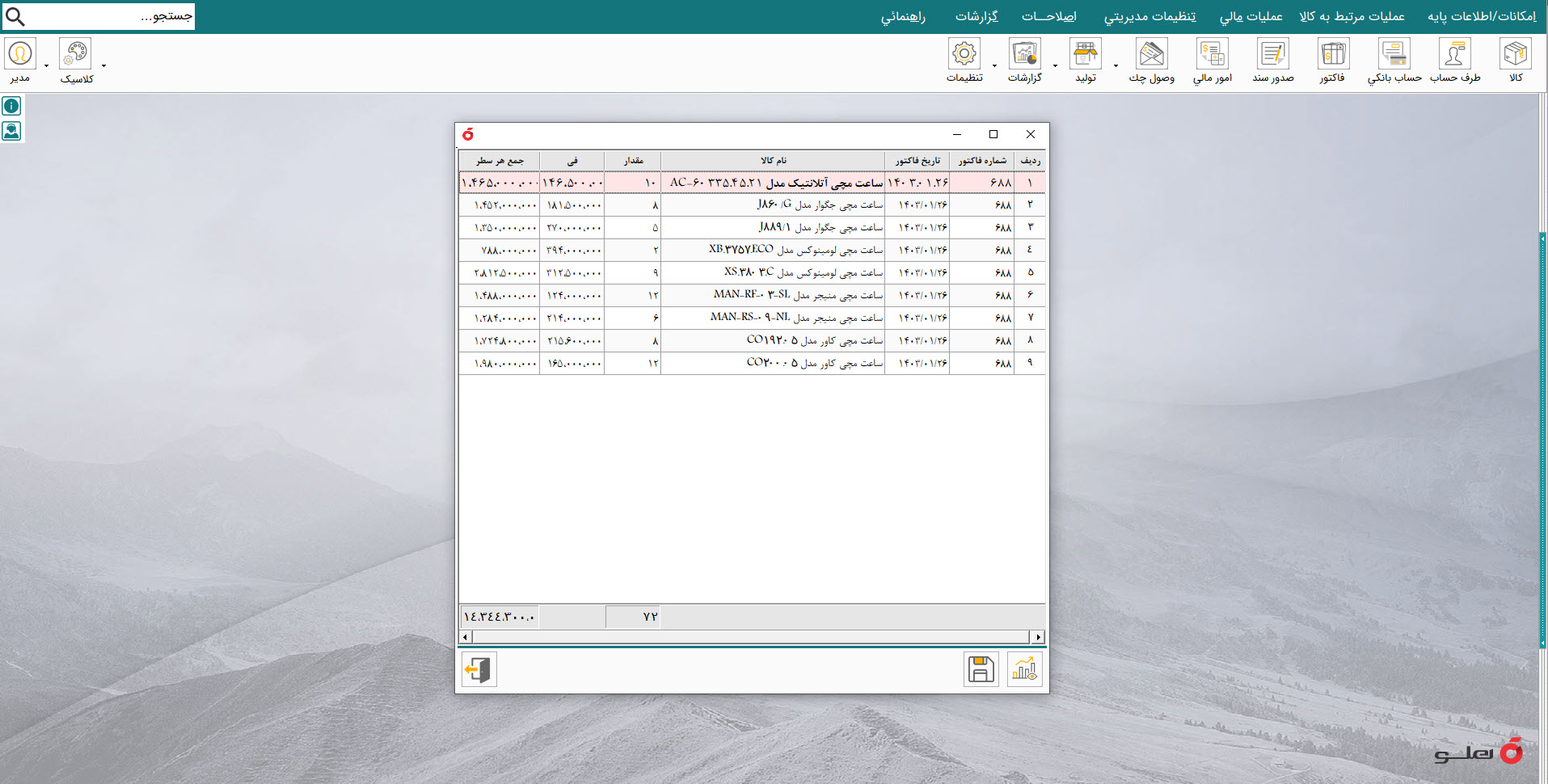Click the شماره فاکتور column header

pyautogui.click(x=982, y=160)
